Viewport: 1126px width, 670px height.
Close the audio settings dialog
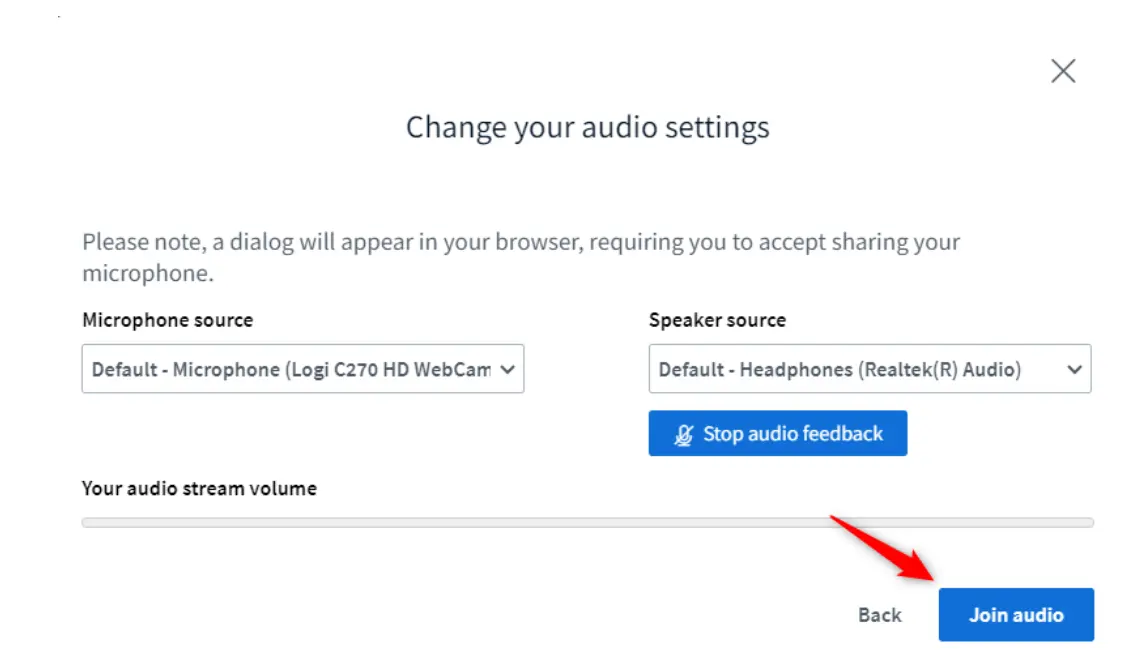pos(1063,71)
